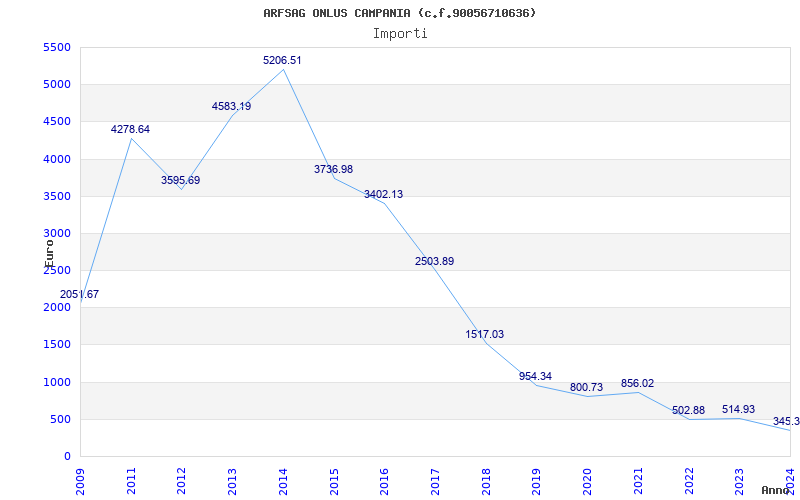Click data label 514.93
This screenshot has height=500, width=800.
[738, 410]
